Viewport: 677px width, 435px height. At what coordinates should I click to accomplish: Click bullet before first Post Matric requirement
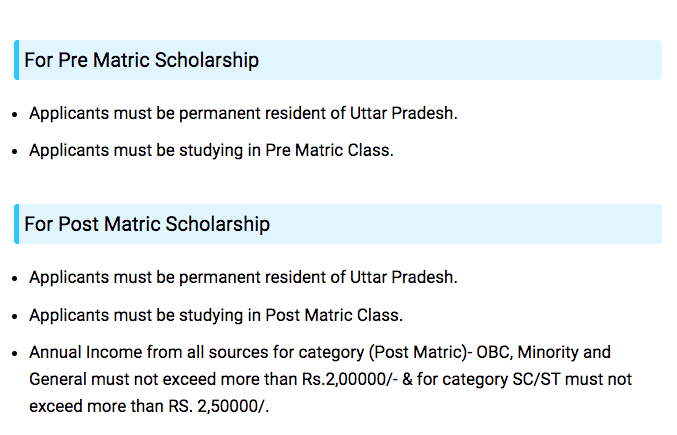[x=14, y=278]
